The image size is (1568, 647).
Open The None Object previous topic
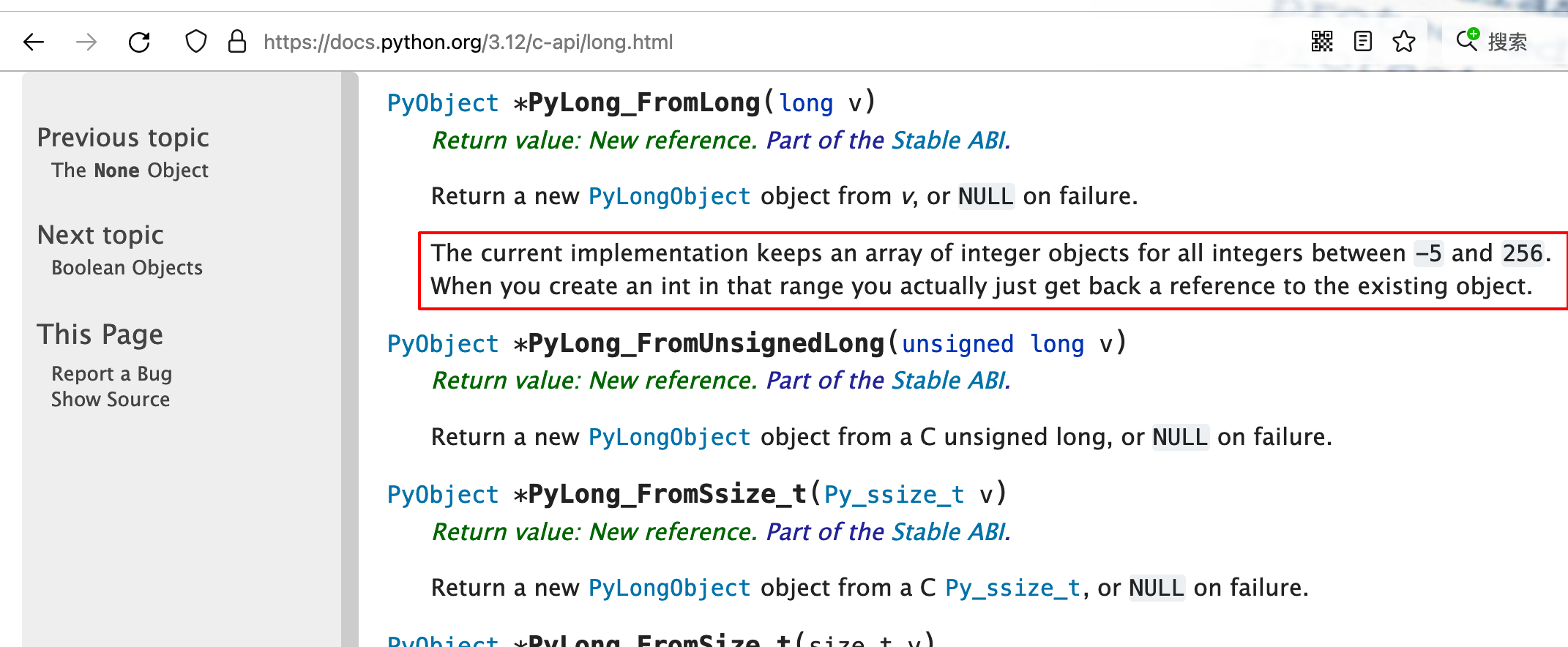[130, 171]
